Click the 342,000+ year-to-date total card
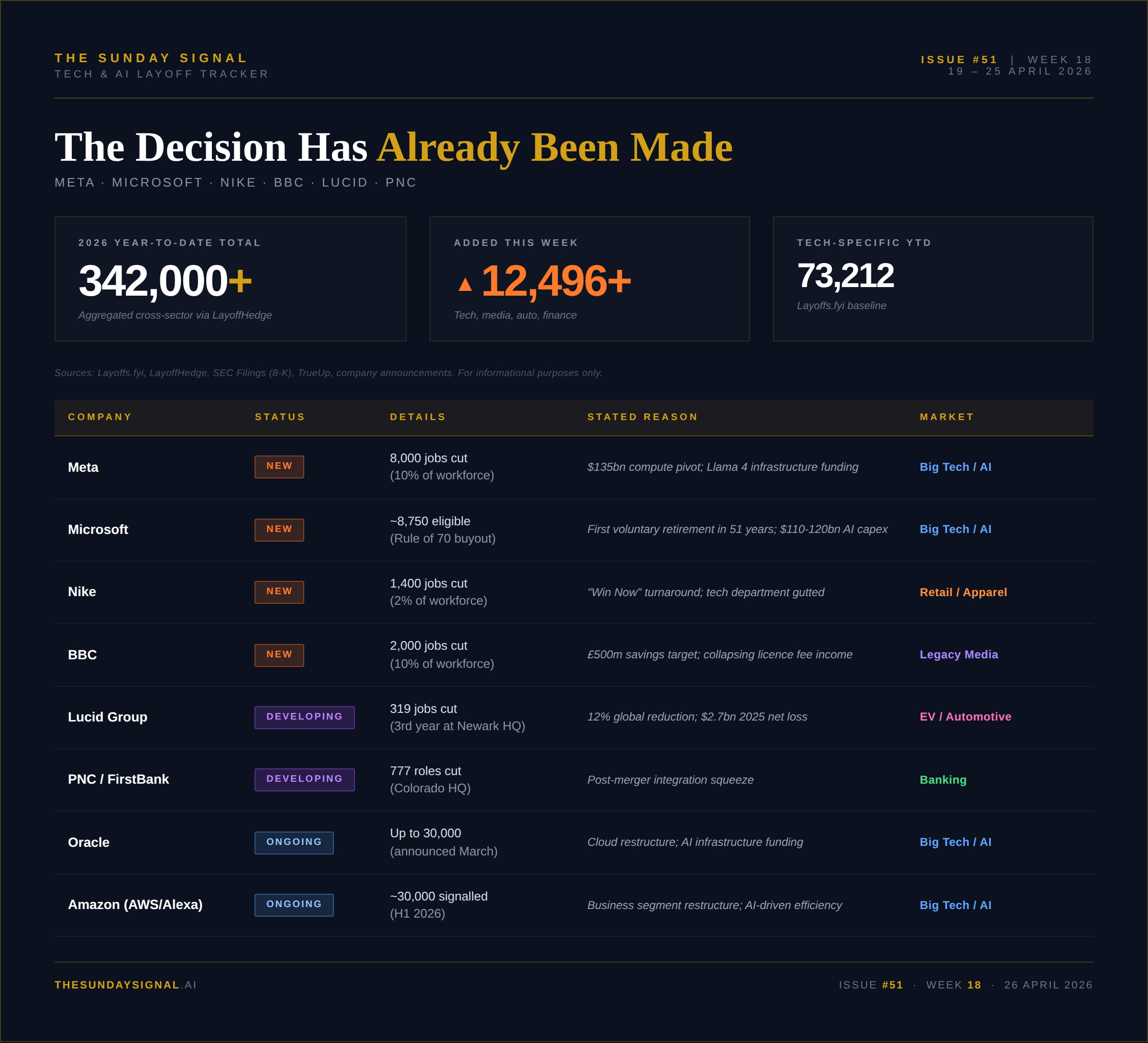The height and width of the screenshot is (1043, 1148). (x=230, y=279)
